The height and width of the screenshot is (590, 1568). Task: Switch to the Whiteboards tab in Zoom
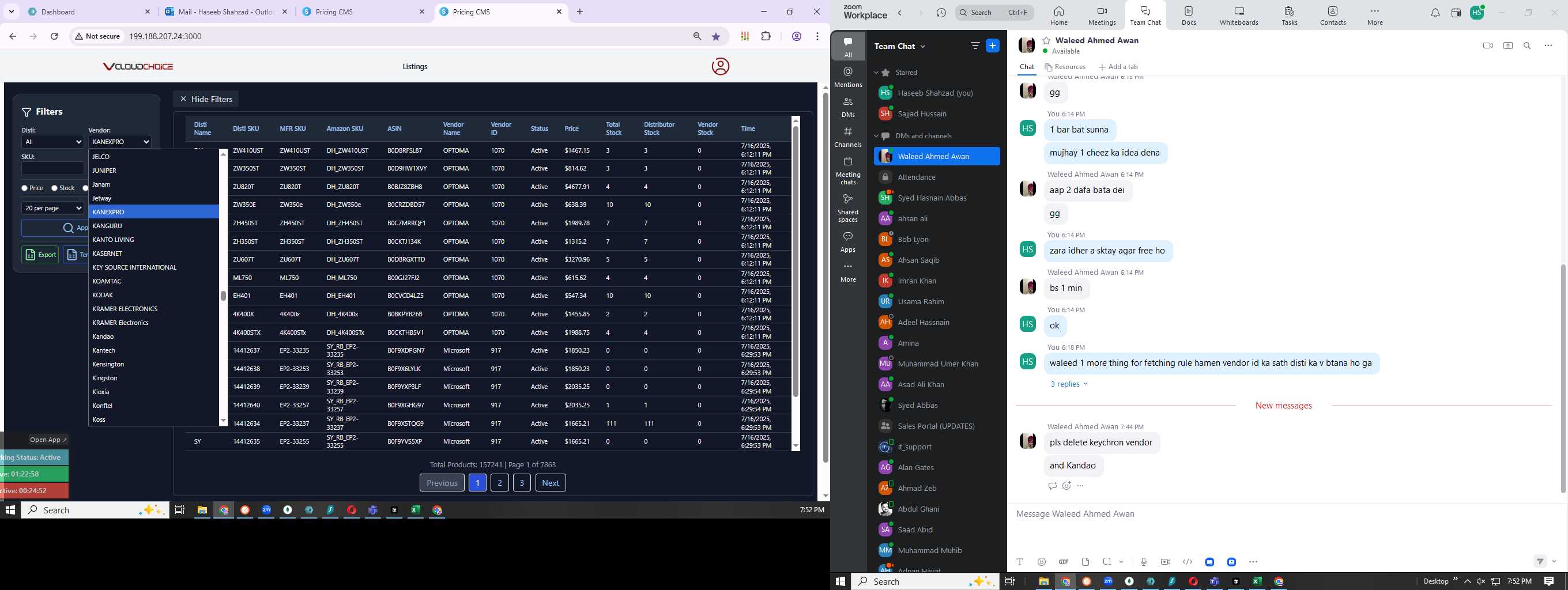tap(1239, 16)
